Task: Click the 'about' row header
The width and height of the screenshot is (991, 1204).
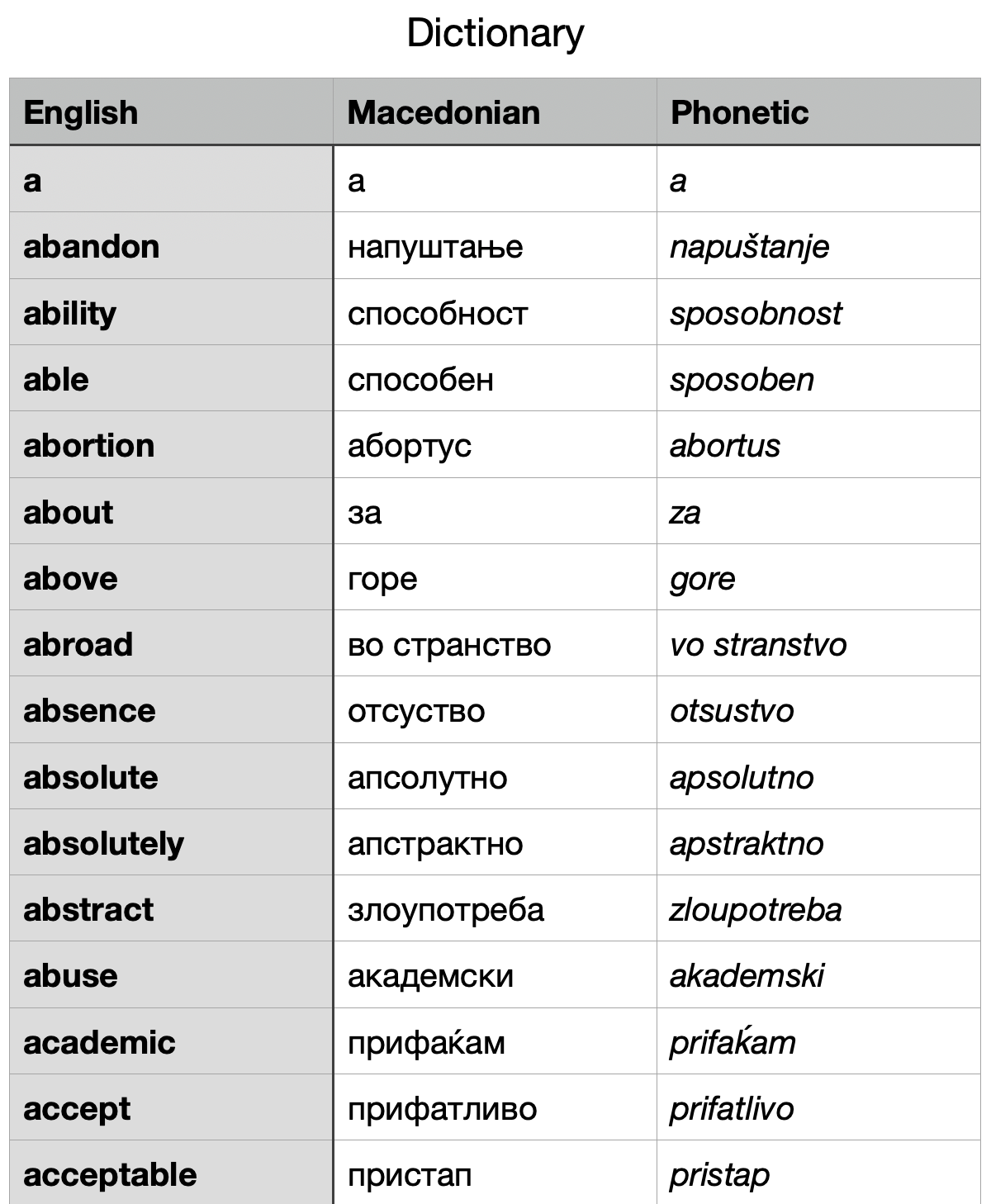Action: pos(69,512)
